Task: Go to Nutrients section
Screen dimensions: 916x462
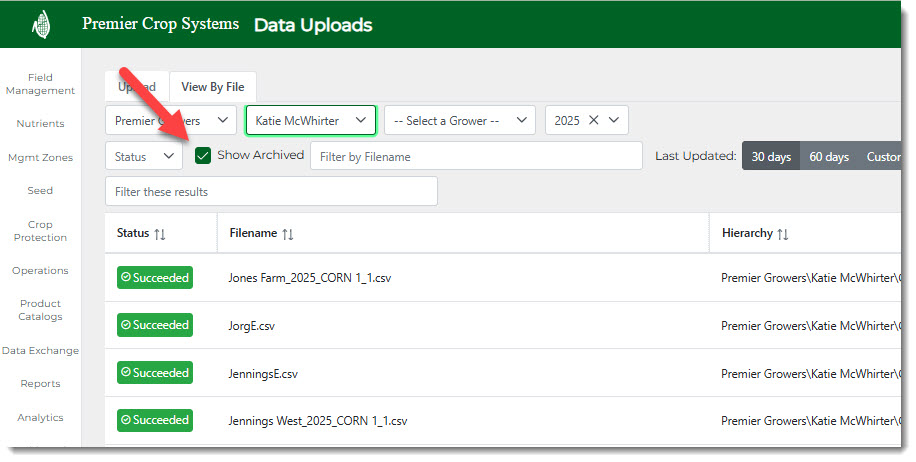Action: point(40,124)
